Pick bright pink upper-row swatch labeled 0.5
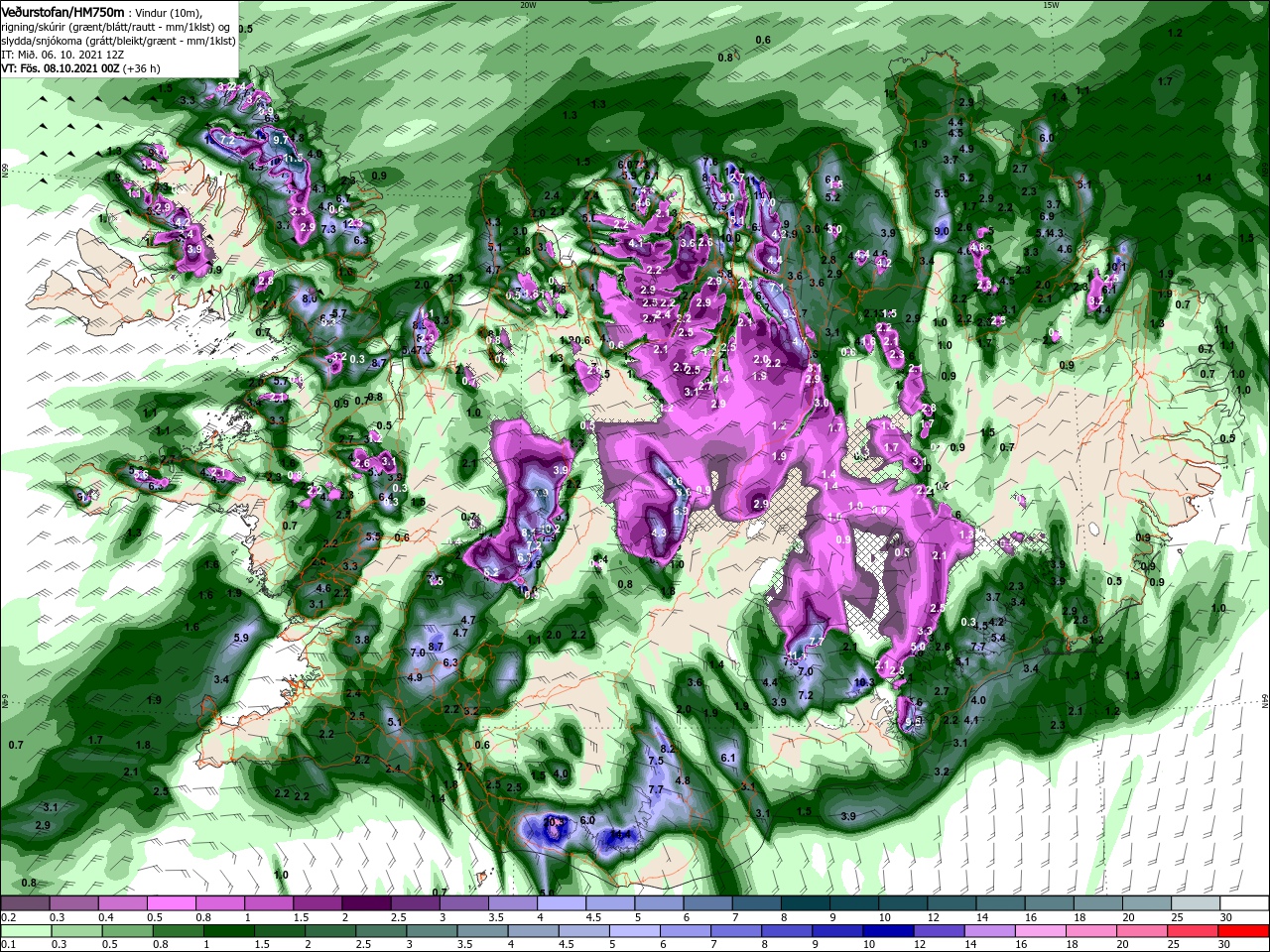This screenshot has width=1270, height=952. 171,903
